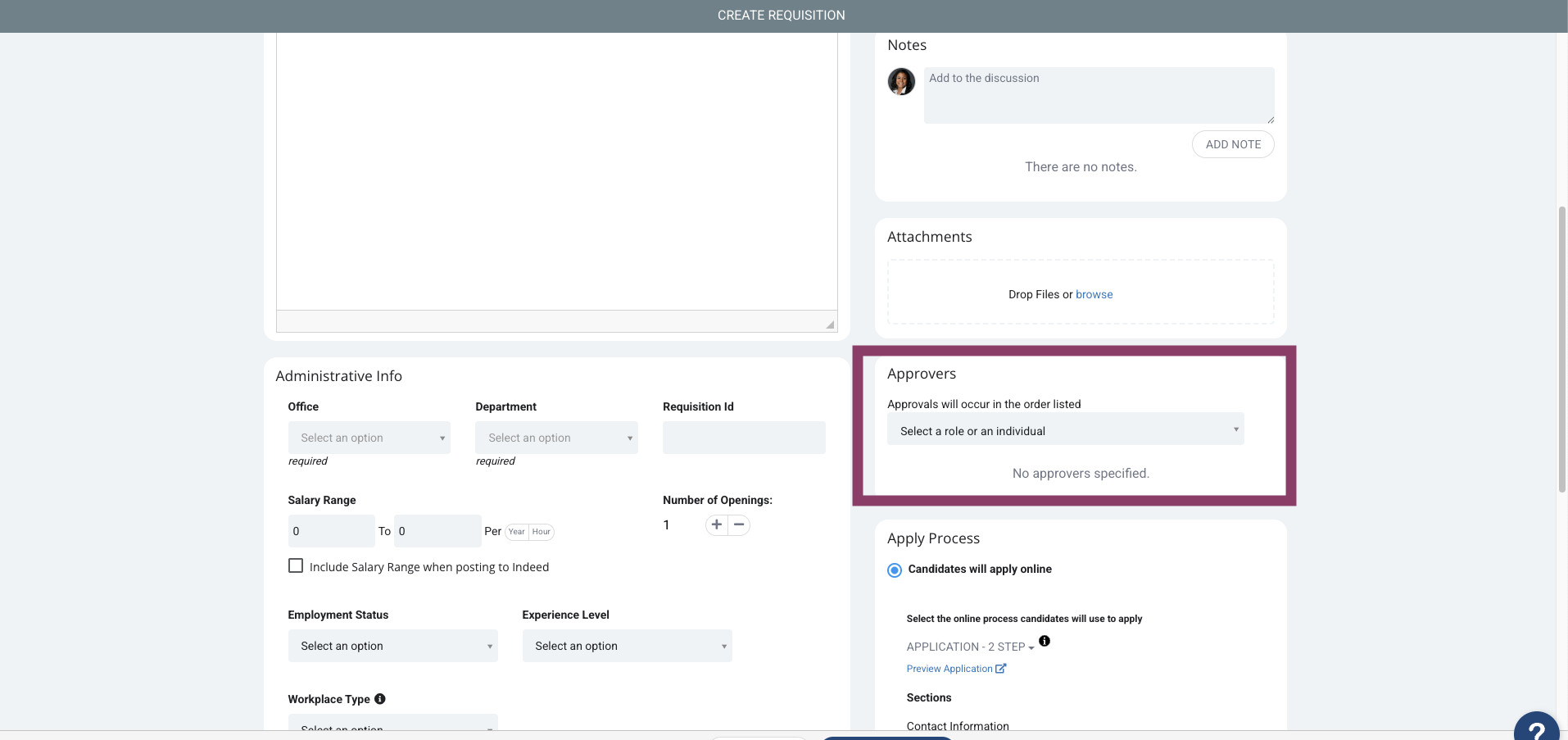Click the Requisition Id input field
1568x740 pixels.
(x=744, y=438)
